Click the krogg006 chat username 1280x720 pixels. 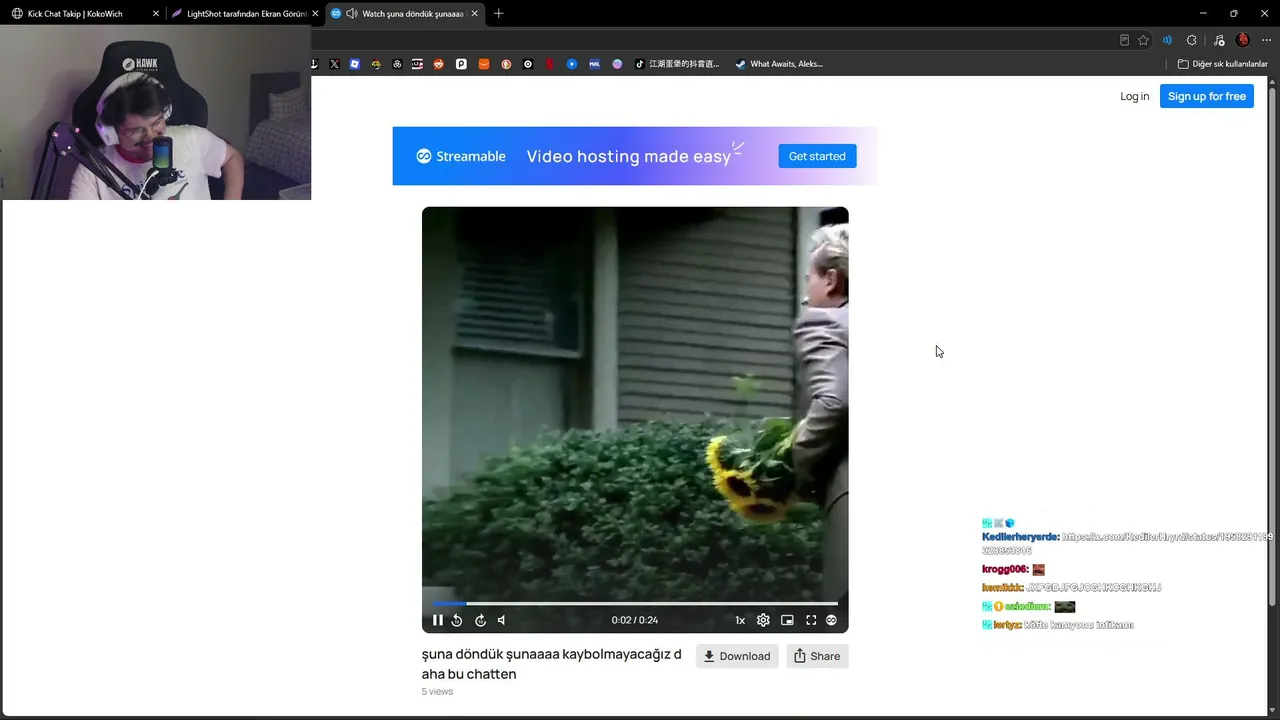[x=1005, y=569]
